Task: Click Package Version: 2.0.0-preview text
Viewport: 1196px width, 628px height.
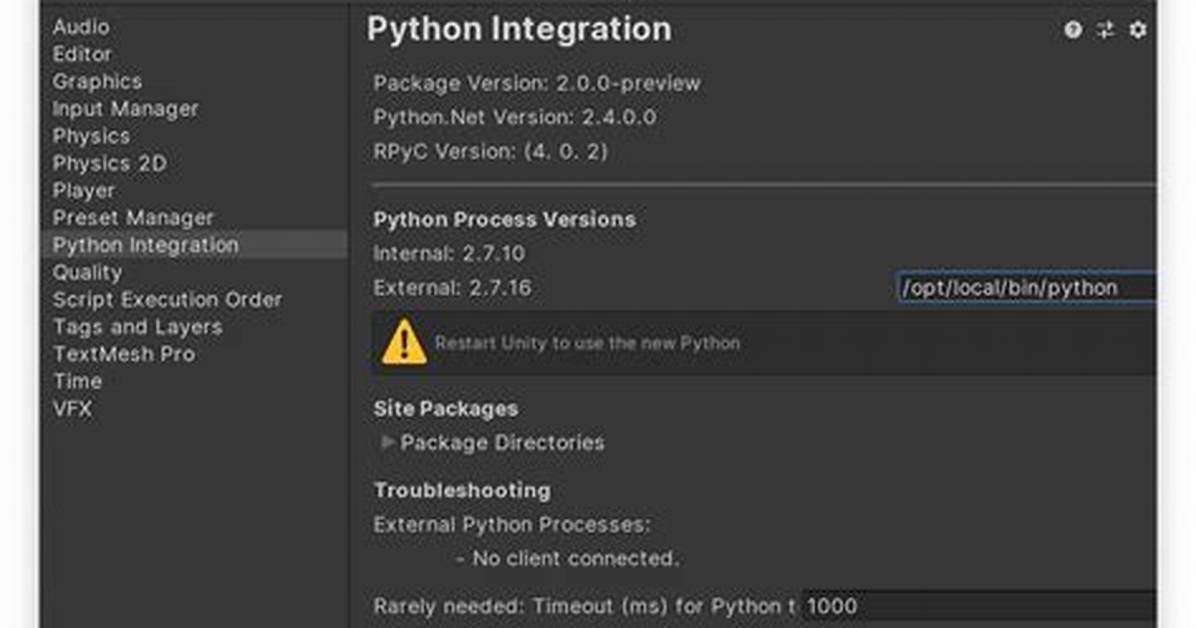Action: point(537,83)
